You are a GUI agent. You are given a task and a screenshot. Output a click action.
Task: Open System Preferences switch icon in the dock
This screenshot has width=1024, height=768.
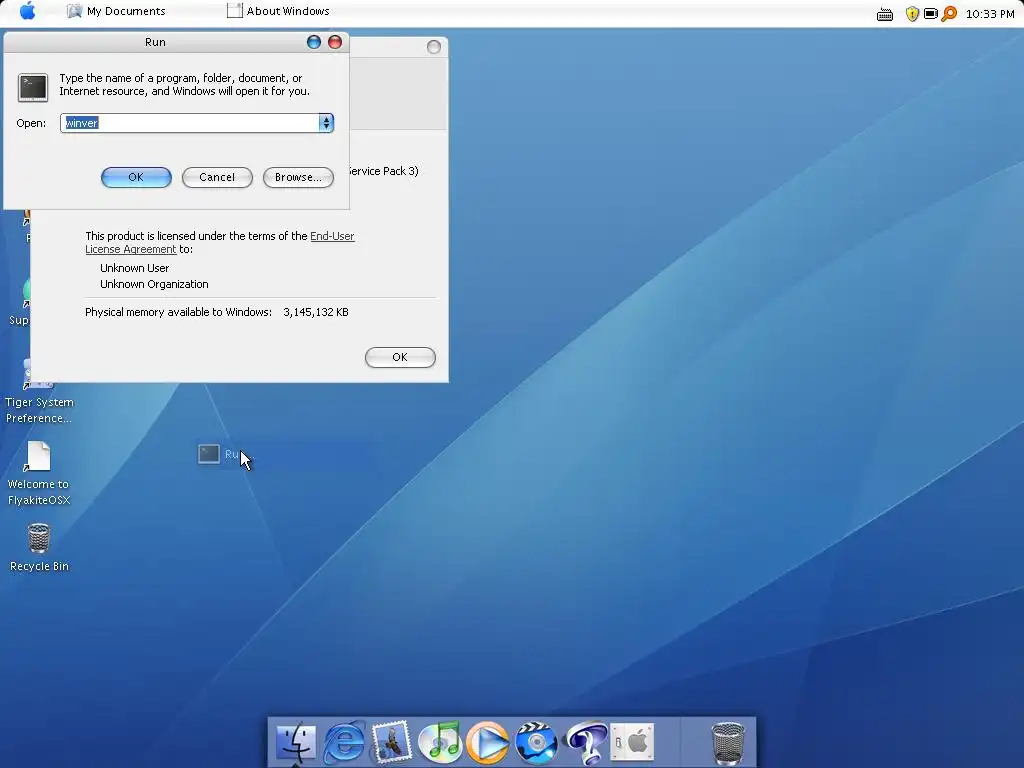tap(632, 742)
